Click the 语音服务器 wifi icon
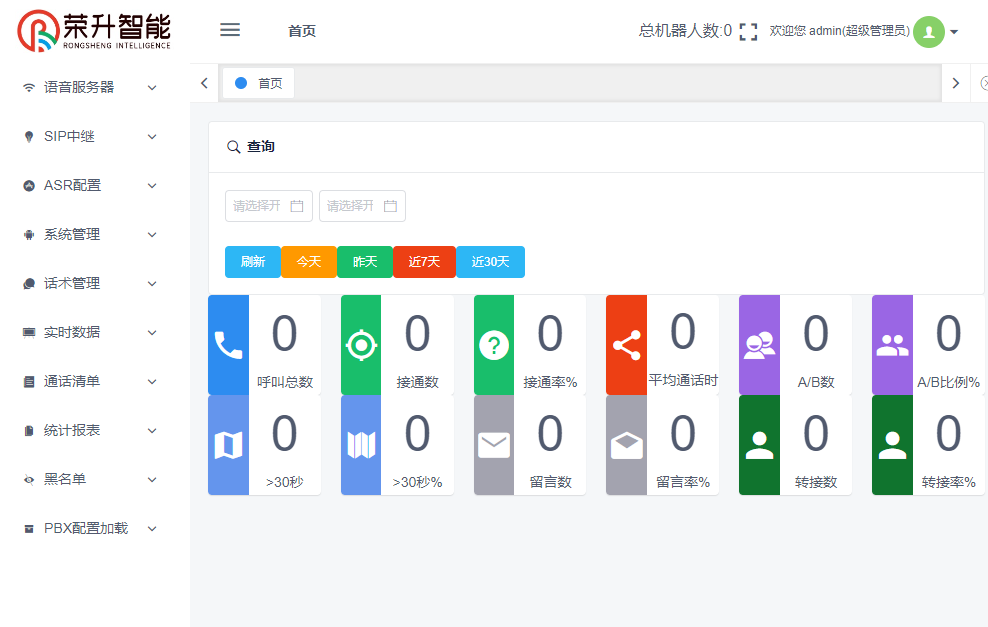This screenshot has width=988, height=627. (x=28, y=88)
